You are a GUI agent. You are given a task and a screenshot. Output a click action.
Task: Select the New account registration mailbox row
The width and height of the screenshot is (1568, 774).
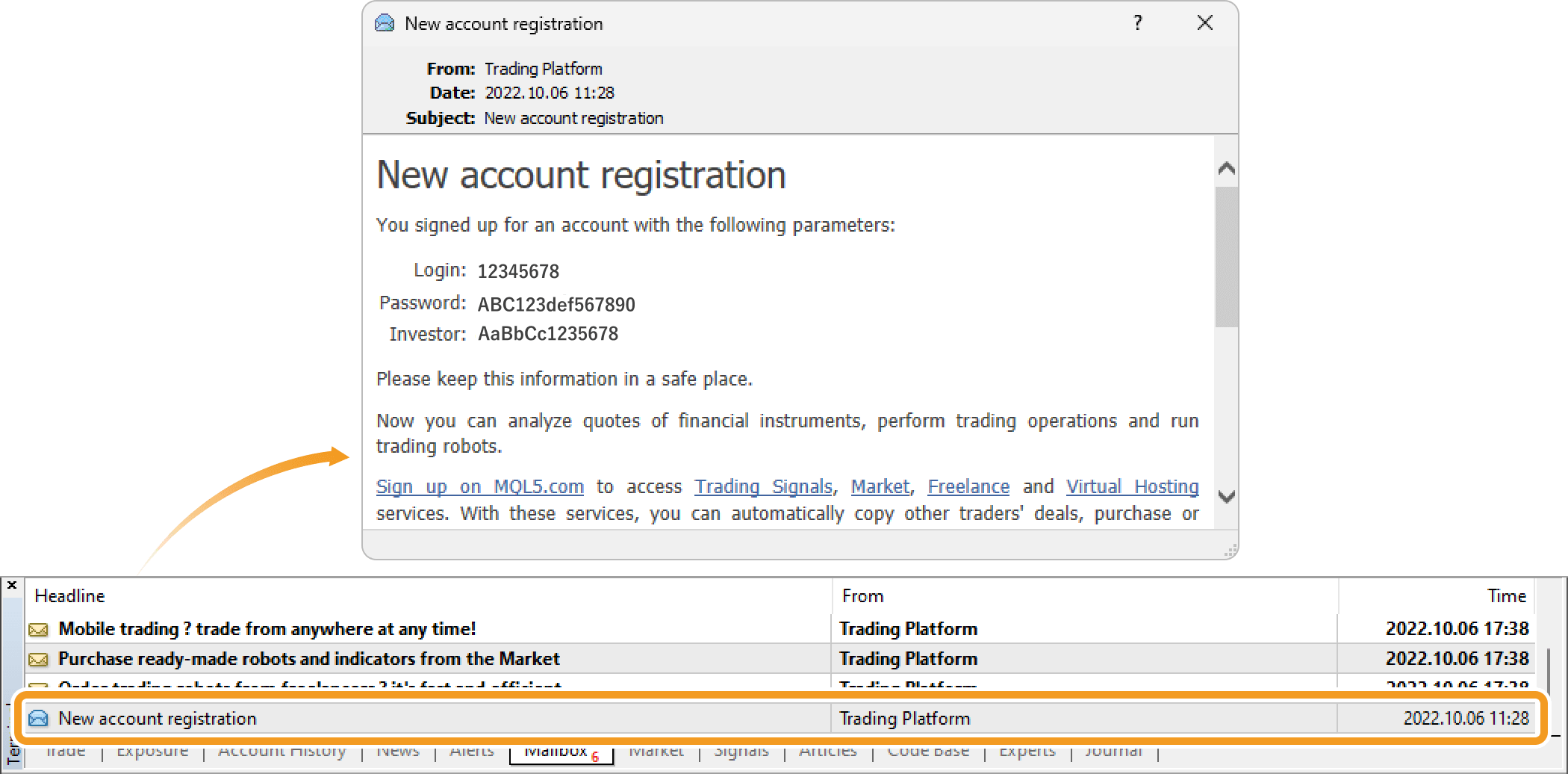click(x=780, y=719)
